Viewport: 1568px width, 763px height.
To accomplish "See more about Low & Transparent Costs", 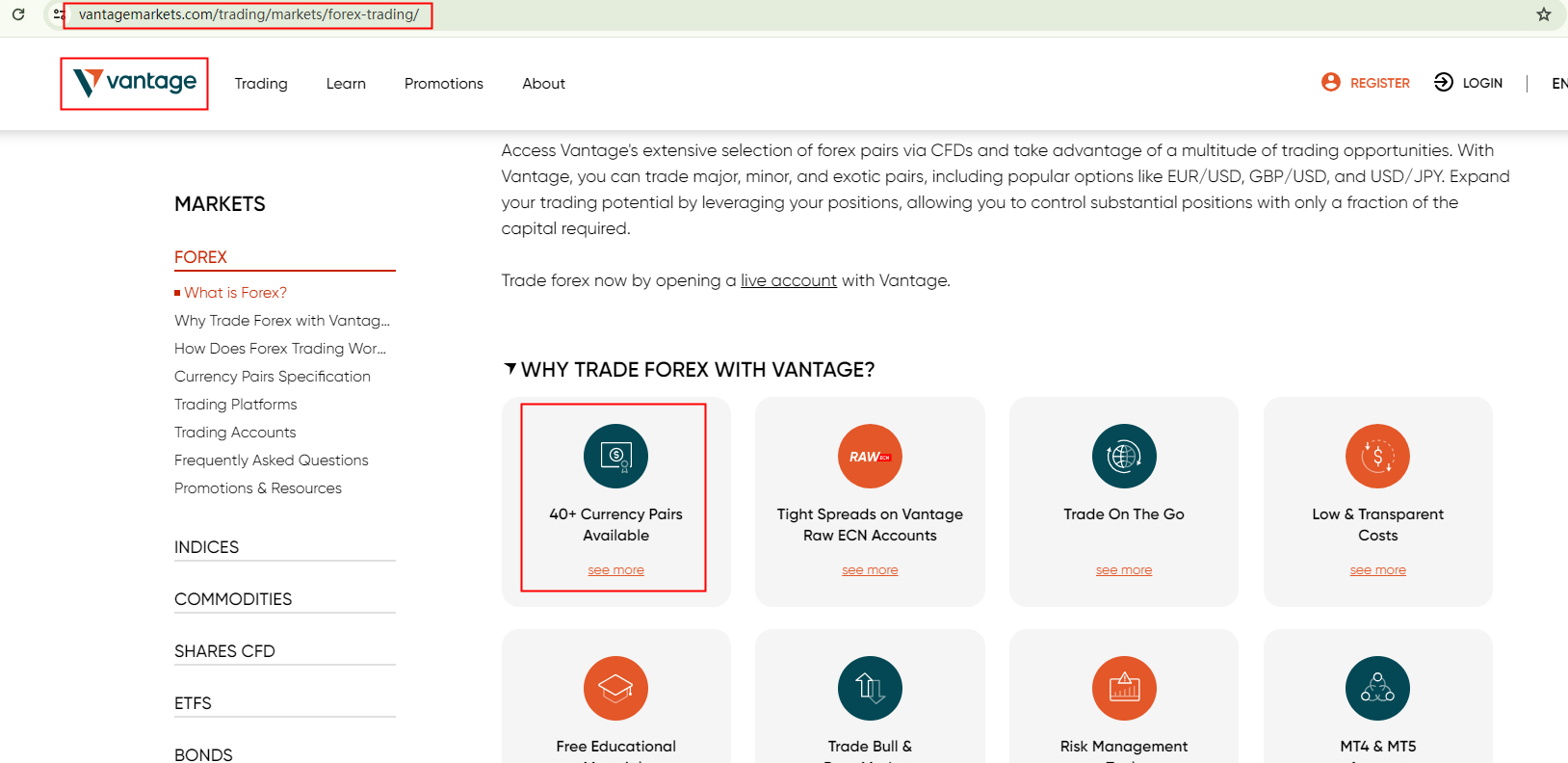I will 1378,570.
